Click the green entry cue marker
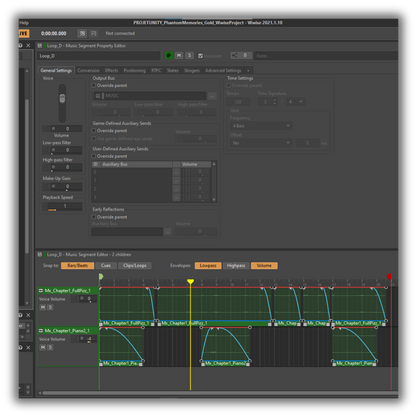Image resolution: width=417 pixels, height=417 pixels. tap(101, 276)
